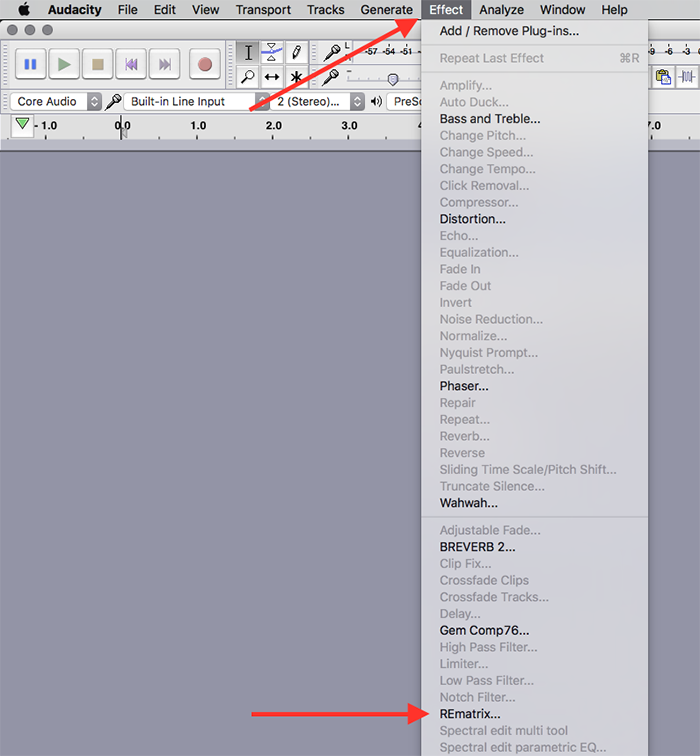Viewport: 700px width, 756px height.
Task: Close the open Effect menu
Action: point(446,10)
